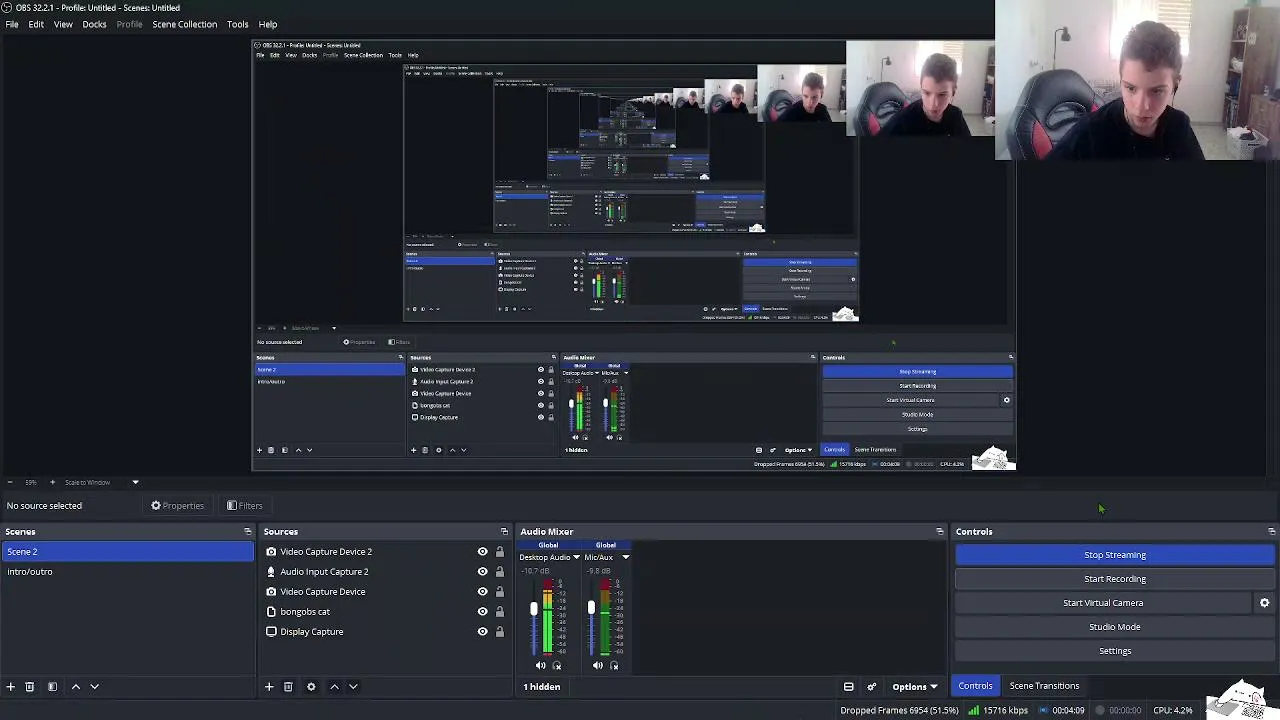Select Scene 2 in the Scenes list
This screenshot has height=720, width=1280.
(x=127, y=552)
